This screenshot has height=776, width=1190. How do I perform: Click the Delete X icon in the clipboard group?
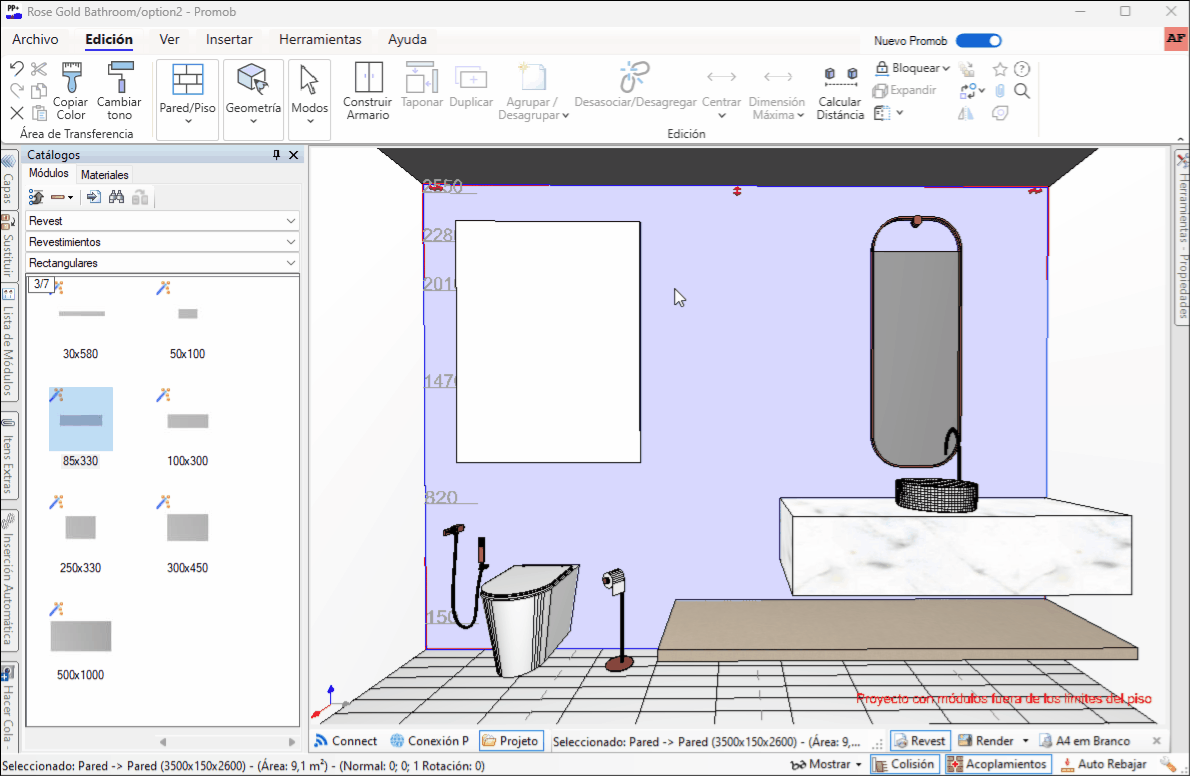(x=17, y=113)
